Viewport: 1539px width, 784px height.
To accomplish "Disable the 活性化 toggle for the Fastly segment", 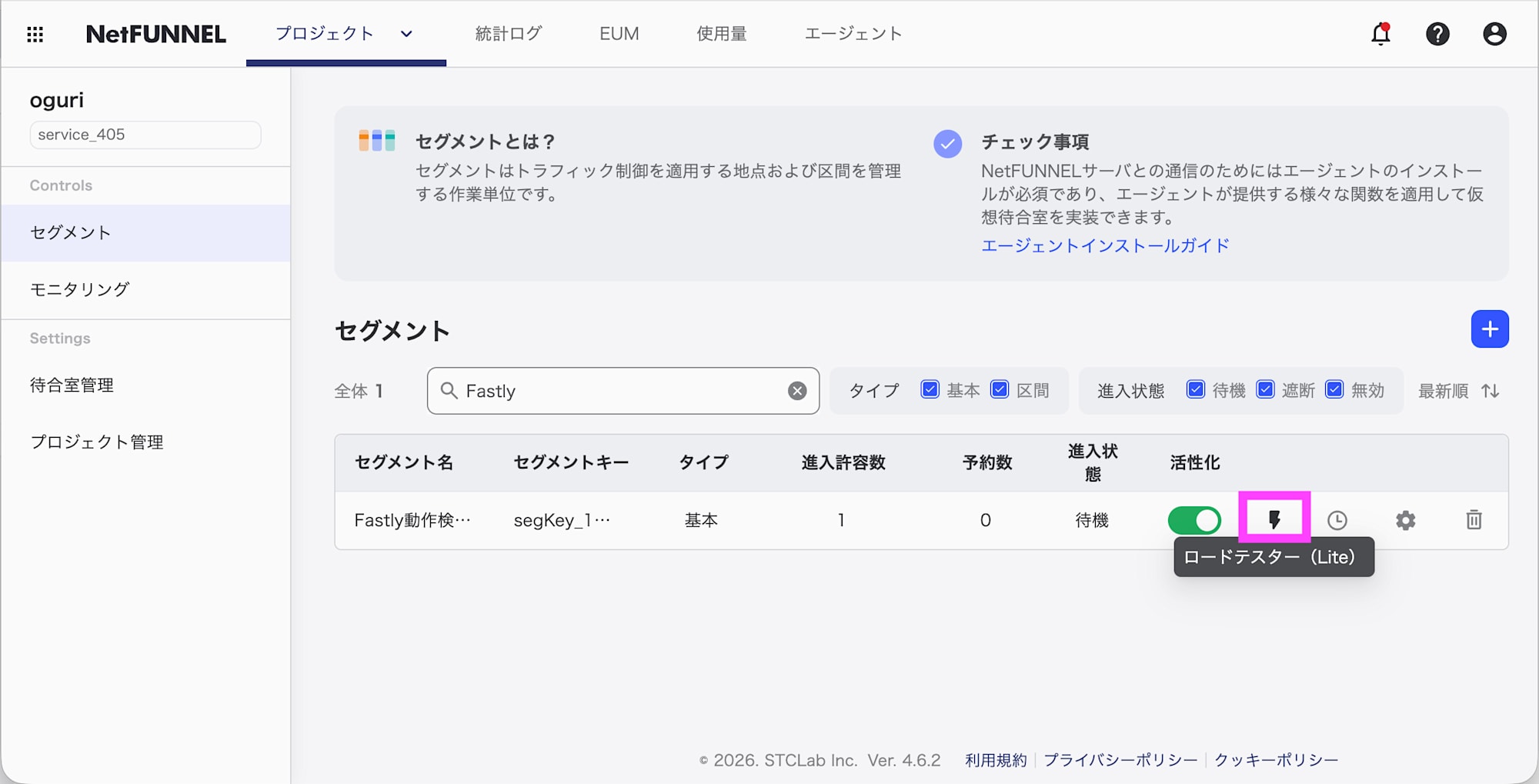I will point(1193,520).
